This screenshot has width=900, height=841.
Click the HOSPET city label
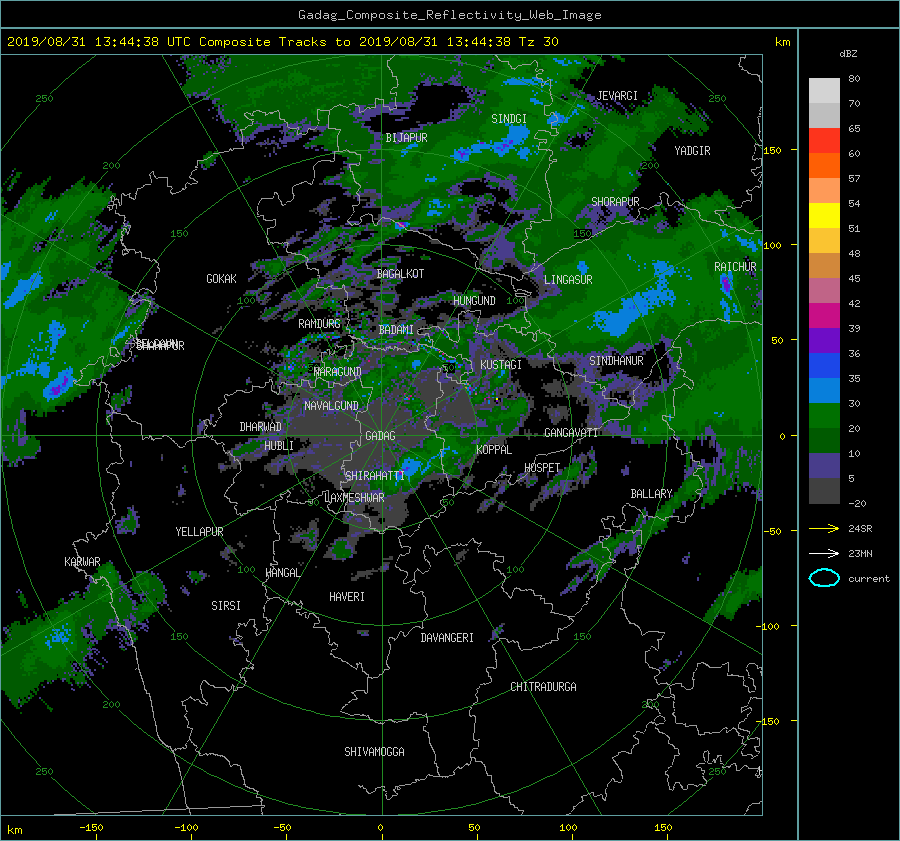[x=542, y=468]
